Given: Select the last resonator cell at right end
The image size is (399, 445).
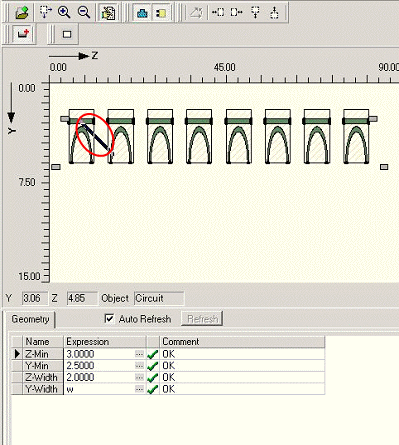Looking at the screenshot, I should [x=356, y=136].
